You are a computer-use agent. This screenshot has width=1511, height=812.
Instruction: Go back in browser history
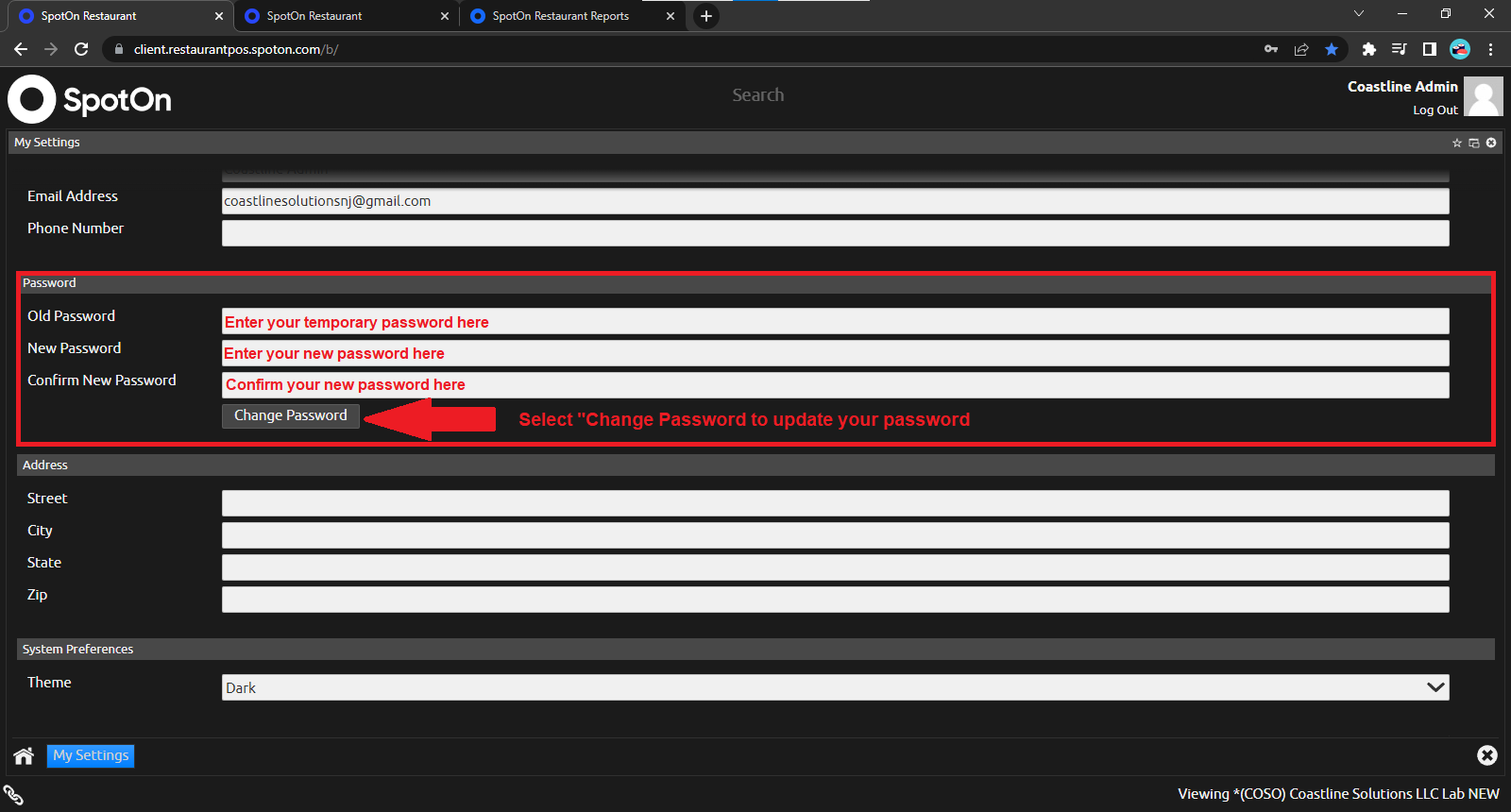[21, 49]
